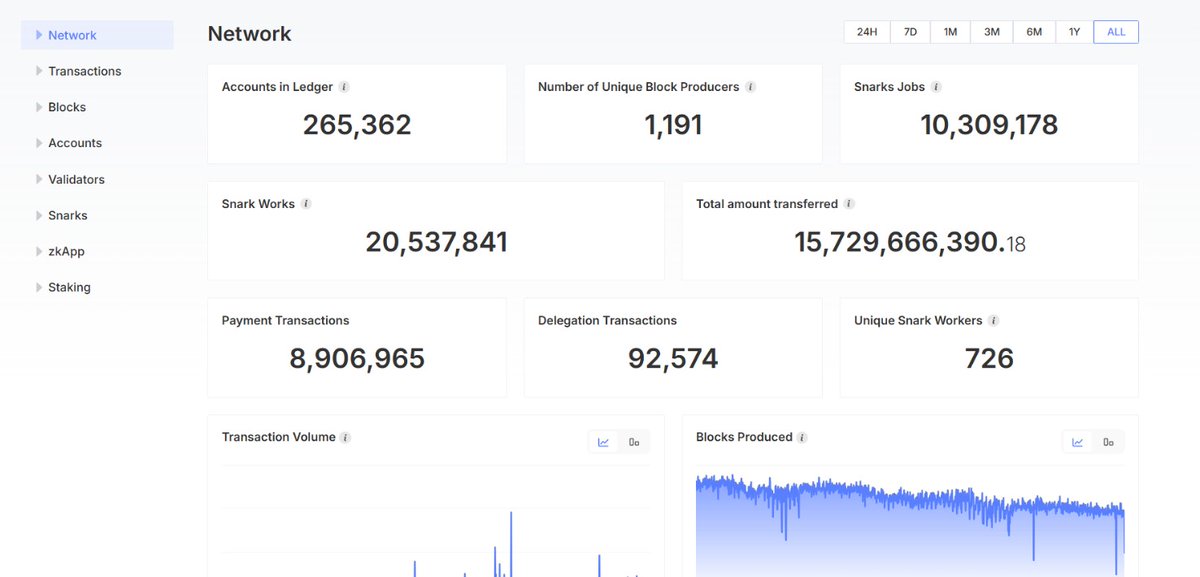Switch to the 7D time range tab
Image resolution: width=1200 pixels, height=577 pixels.
(x=909, y=31)
